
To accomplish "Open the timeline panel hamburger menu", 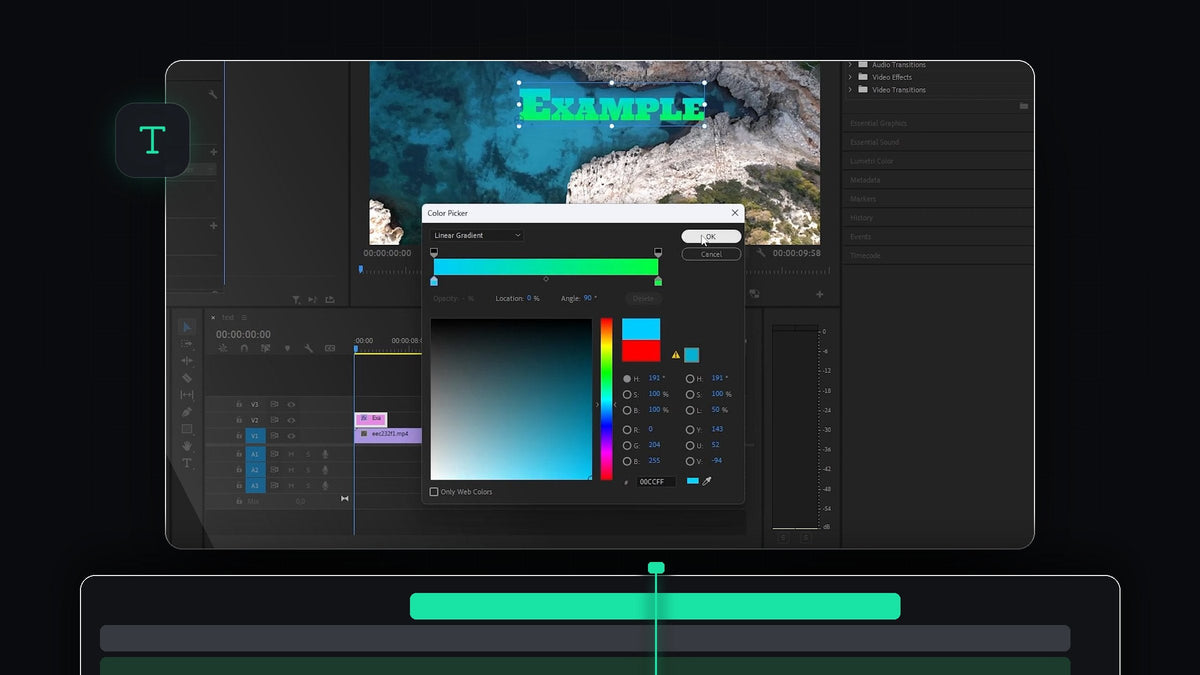I will 244,317.
